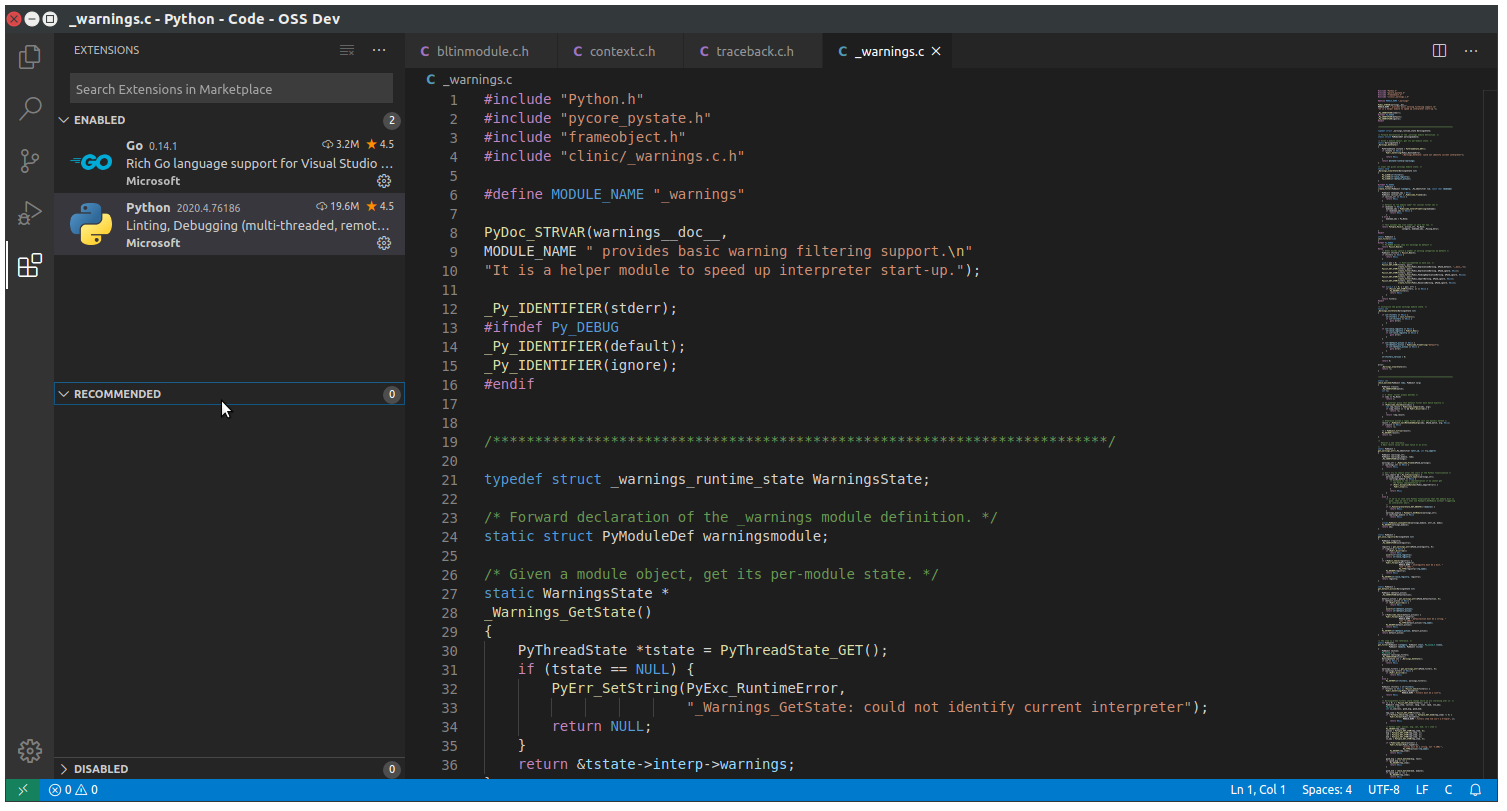Open manage gear for Python extension

(x=384, y=243)
